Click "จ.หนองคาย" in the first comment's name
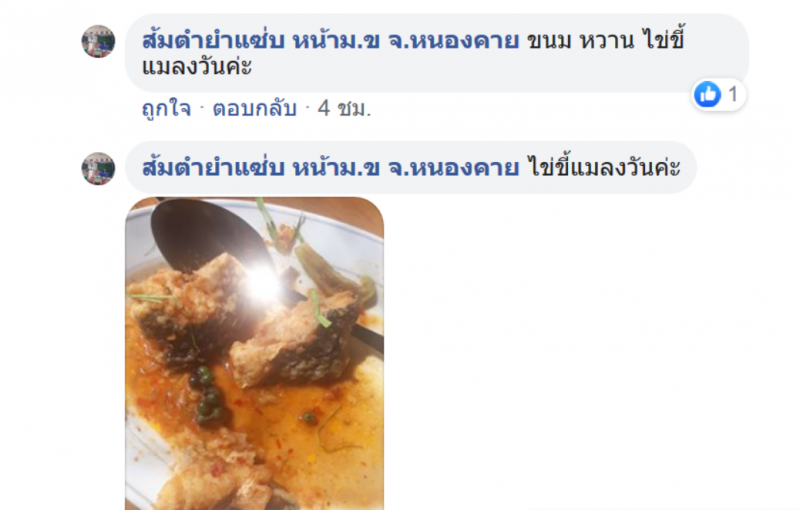Viewport: 800px width, 510px height. click(x=454, y=40)
